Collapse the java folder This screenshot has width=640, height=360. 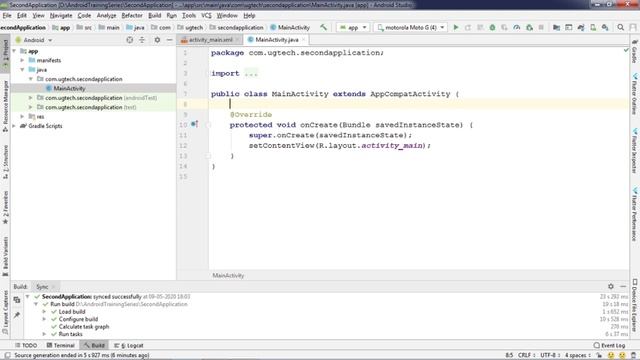pos(23,70)
